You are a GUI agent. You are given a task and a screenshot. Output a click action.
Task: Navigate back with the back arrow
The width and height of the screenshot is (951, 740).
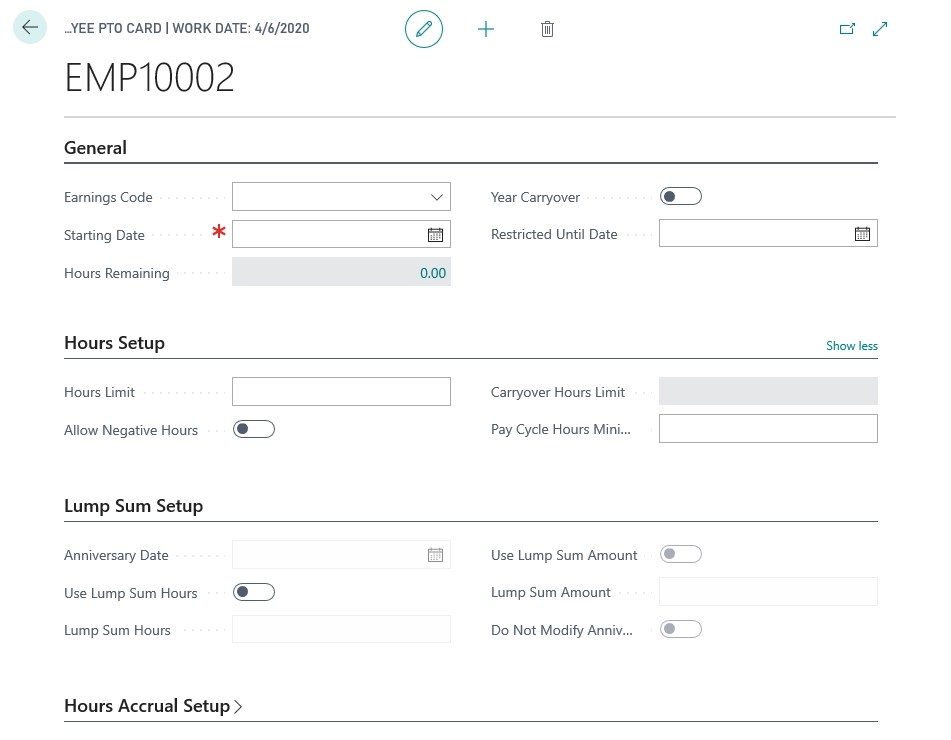(29, 27)
